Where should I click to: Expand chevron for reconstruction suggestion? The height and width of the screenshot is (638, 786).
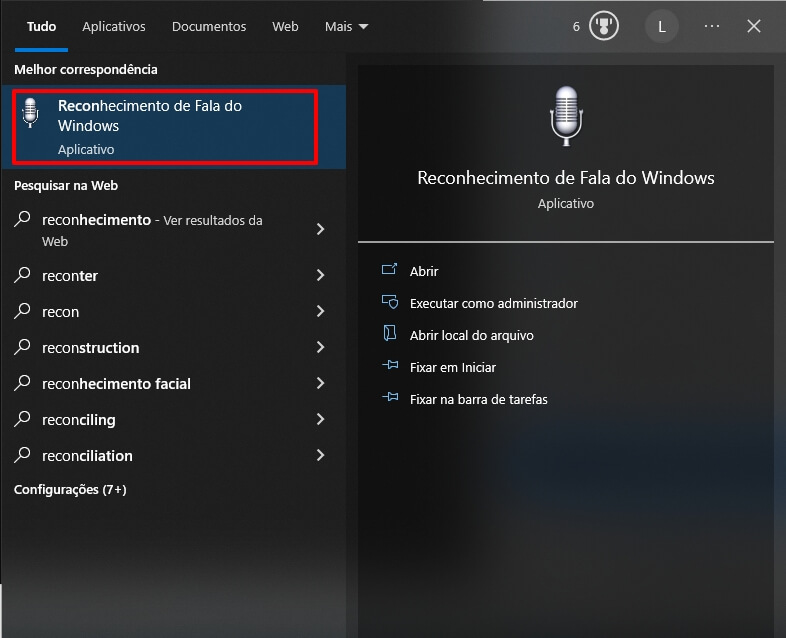pyautogui.click(x=321, y=347)
